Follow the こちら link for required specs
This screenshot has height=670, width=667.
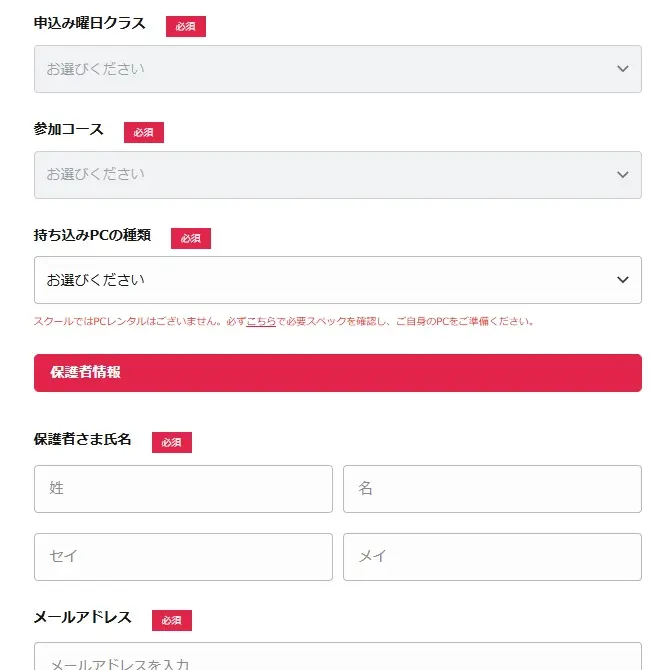coord(261,322)
